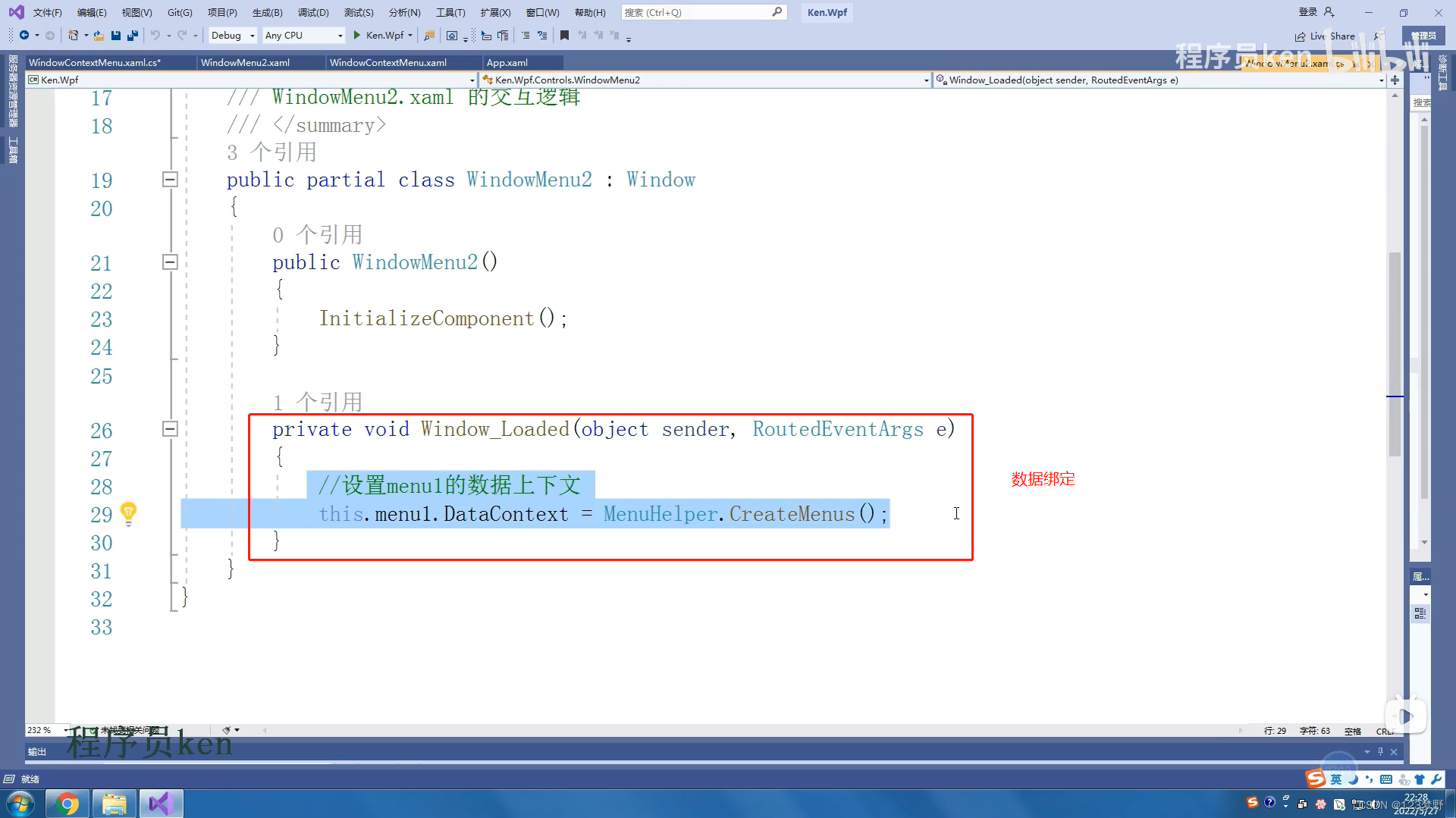
Task: Open the 编辑(E) menu
Action: tap(92, 12)
